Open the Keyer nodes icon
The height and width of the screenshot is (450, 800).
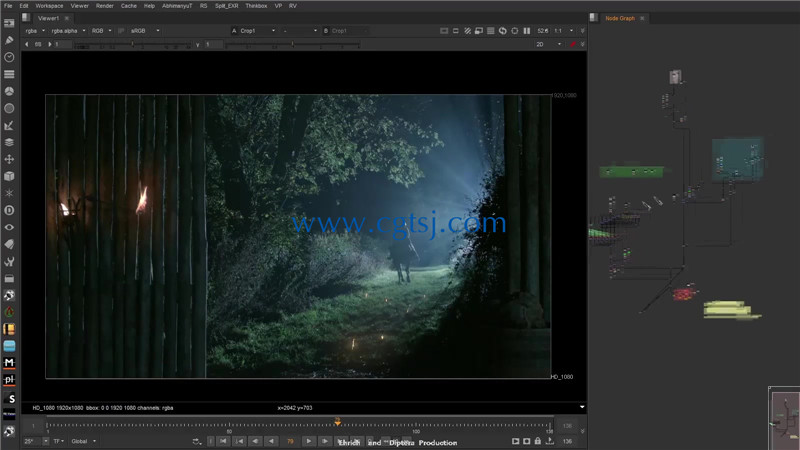9,125
